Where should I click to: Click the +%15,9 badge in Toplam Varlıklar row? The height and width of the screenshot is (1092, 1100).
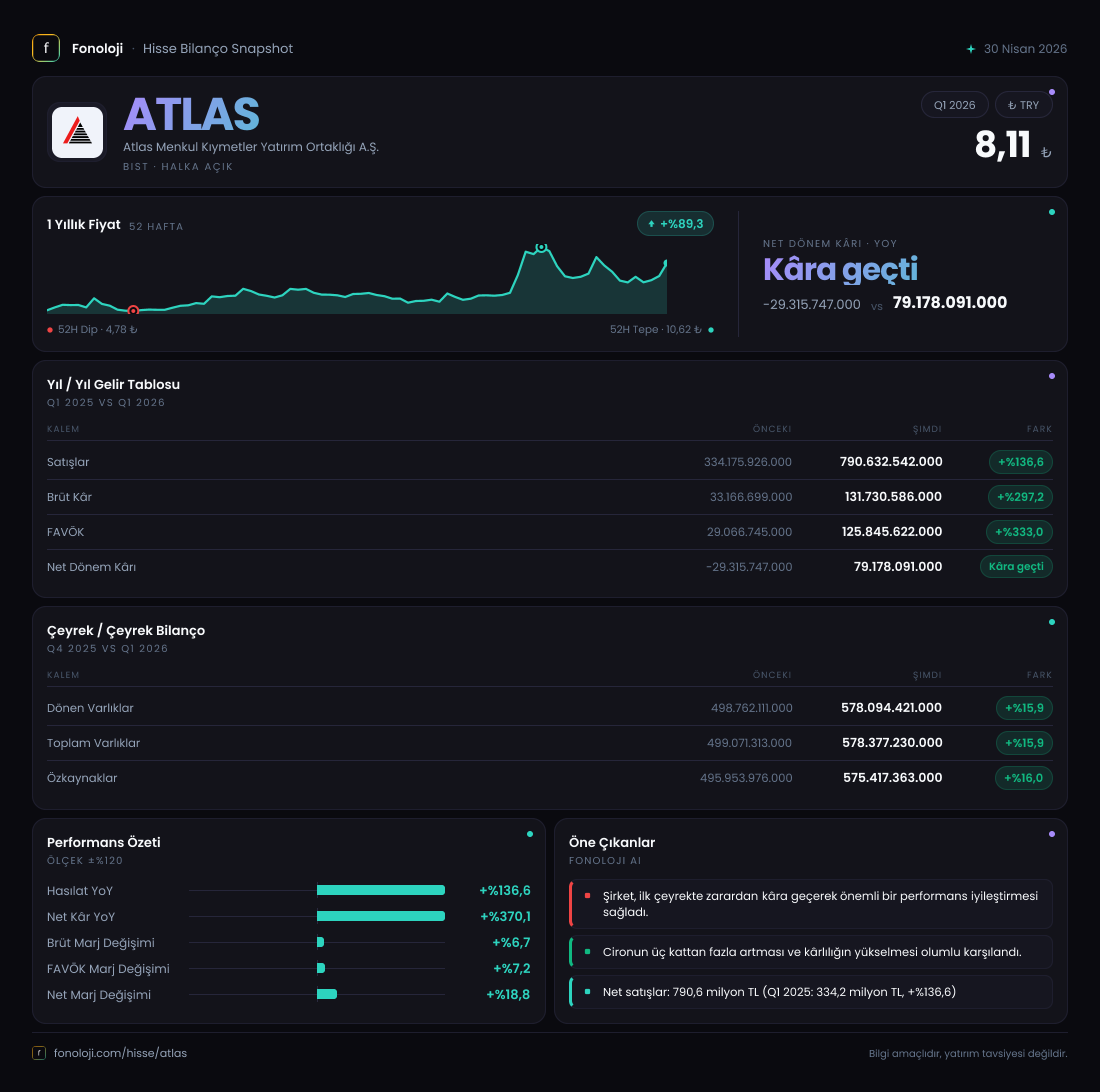point(1023,742)
